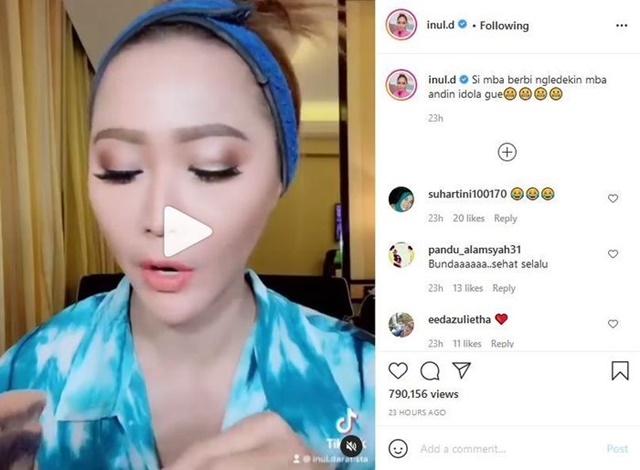View who liked suhartini100170's comment (20 likes)
This screenshot has width=640, height=470.
click(468, 218)
